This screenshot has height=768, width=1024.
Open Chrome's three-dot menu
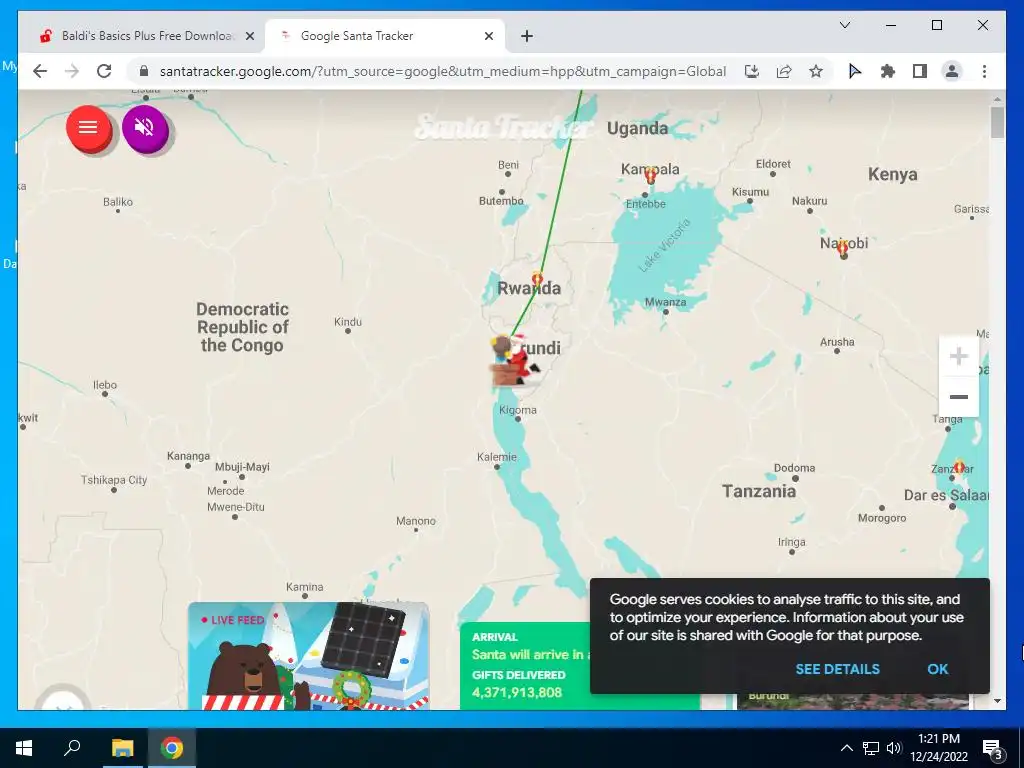tap(984, 71)
